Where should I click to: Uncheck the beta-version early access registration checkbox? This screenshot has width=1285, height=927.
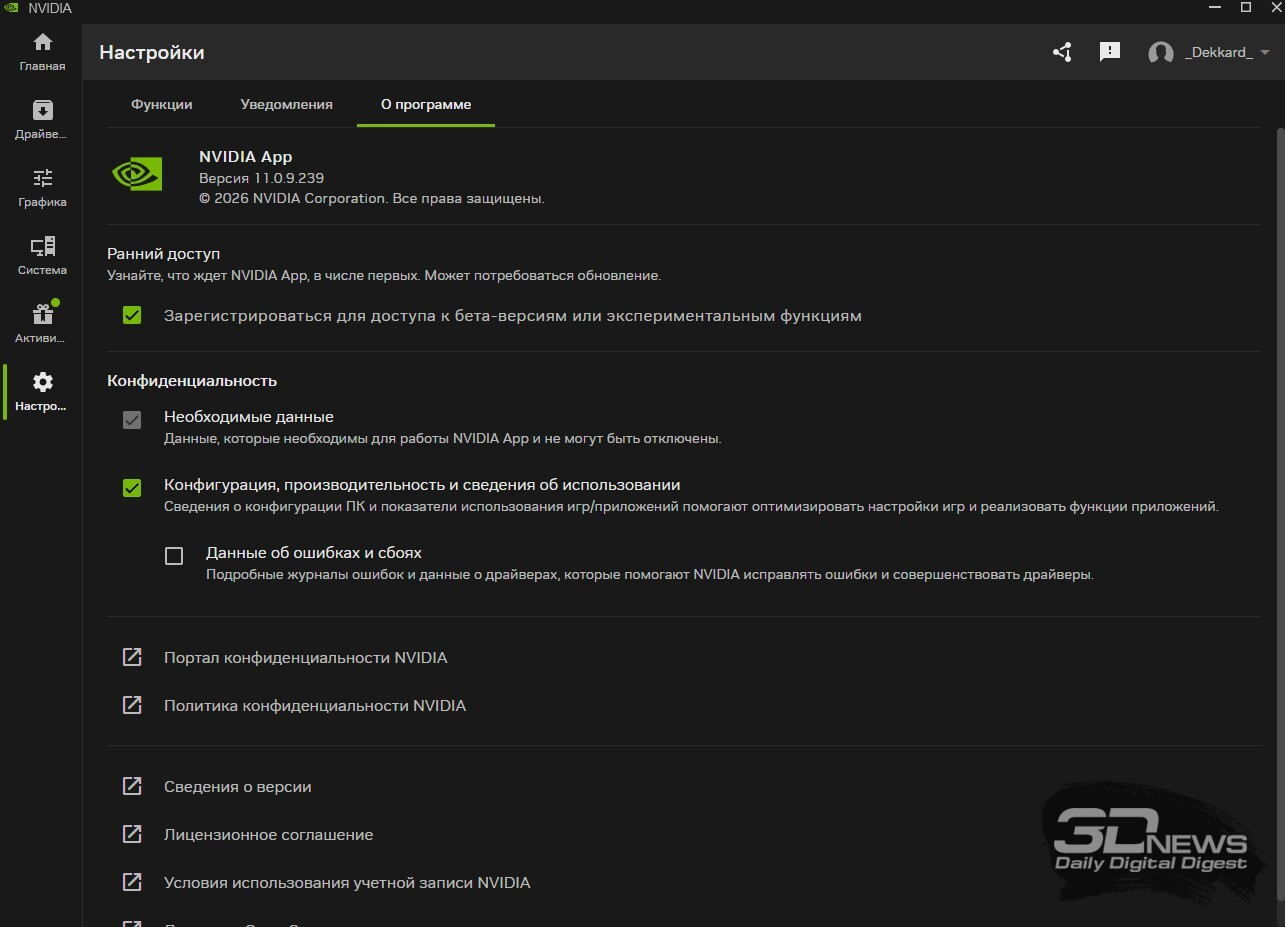click(132, 315)
